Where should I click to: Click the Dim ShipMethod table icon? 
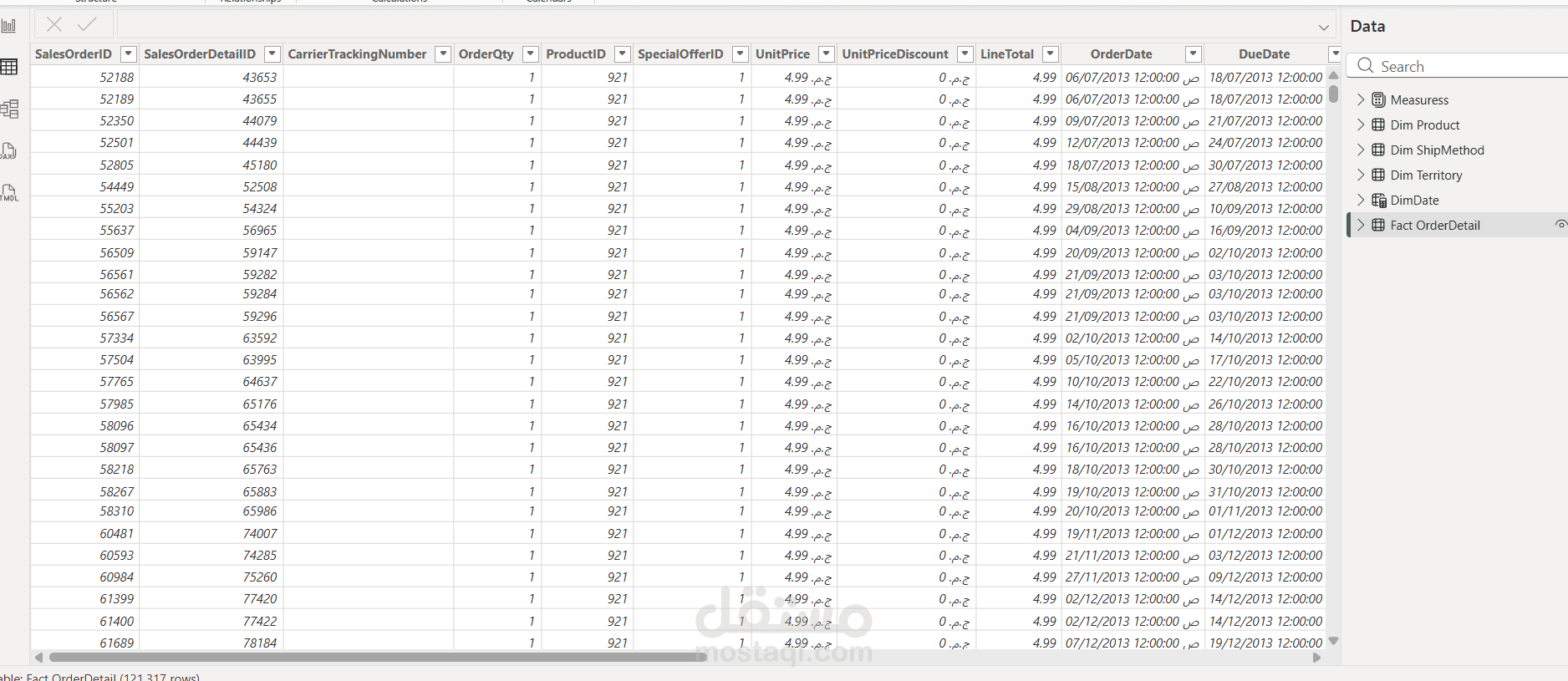tap(1378, 150)
